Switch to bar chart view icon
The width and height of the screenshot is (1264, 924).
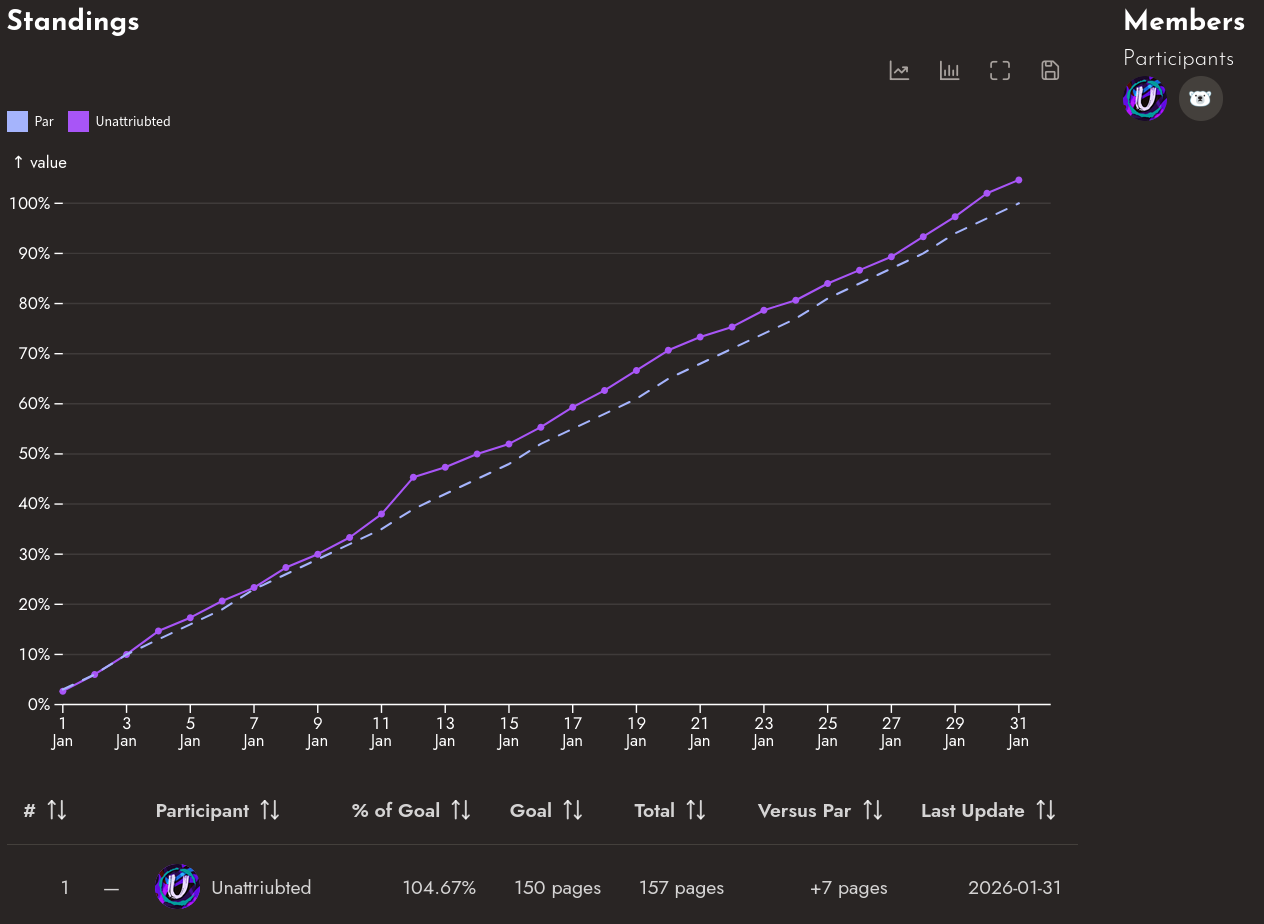pyautogui.click(x=949, y=70)
